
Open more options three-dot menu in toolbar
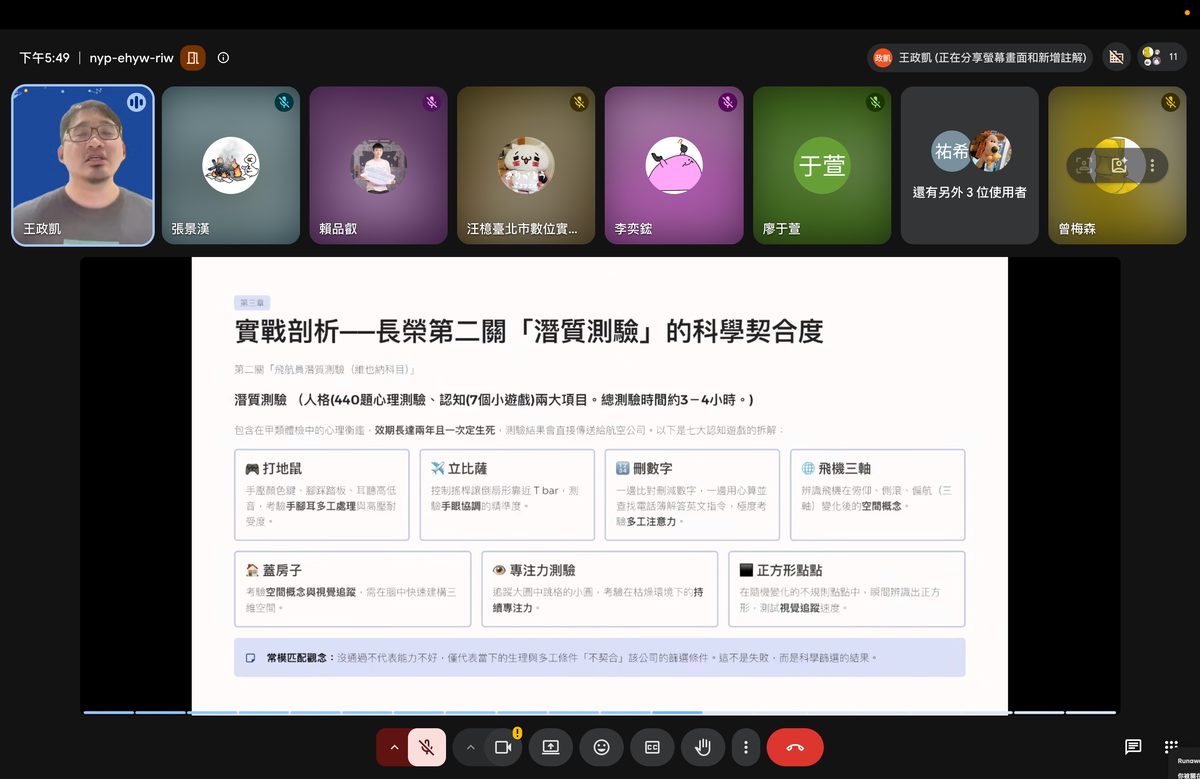pyautogui.click(x=745, y=747)
